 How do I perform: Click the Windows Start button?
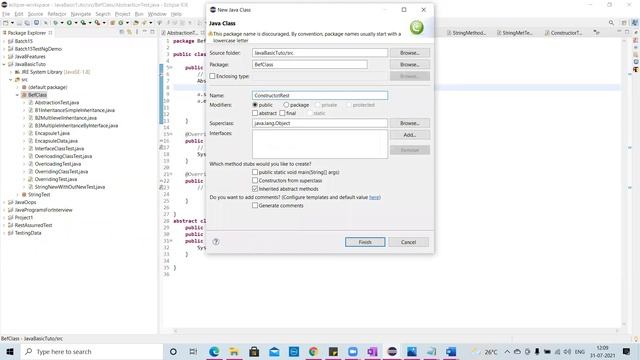10,351
